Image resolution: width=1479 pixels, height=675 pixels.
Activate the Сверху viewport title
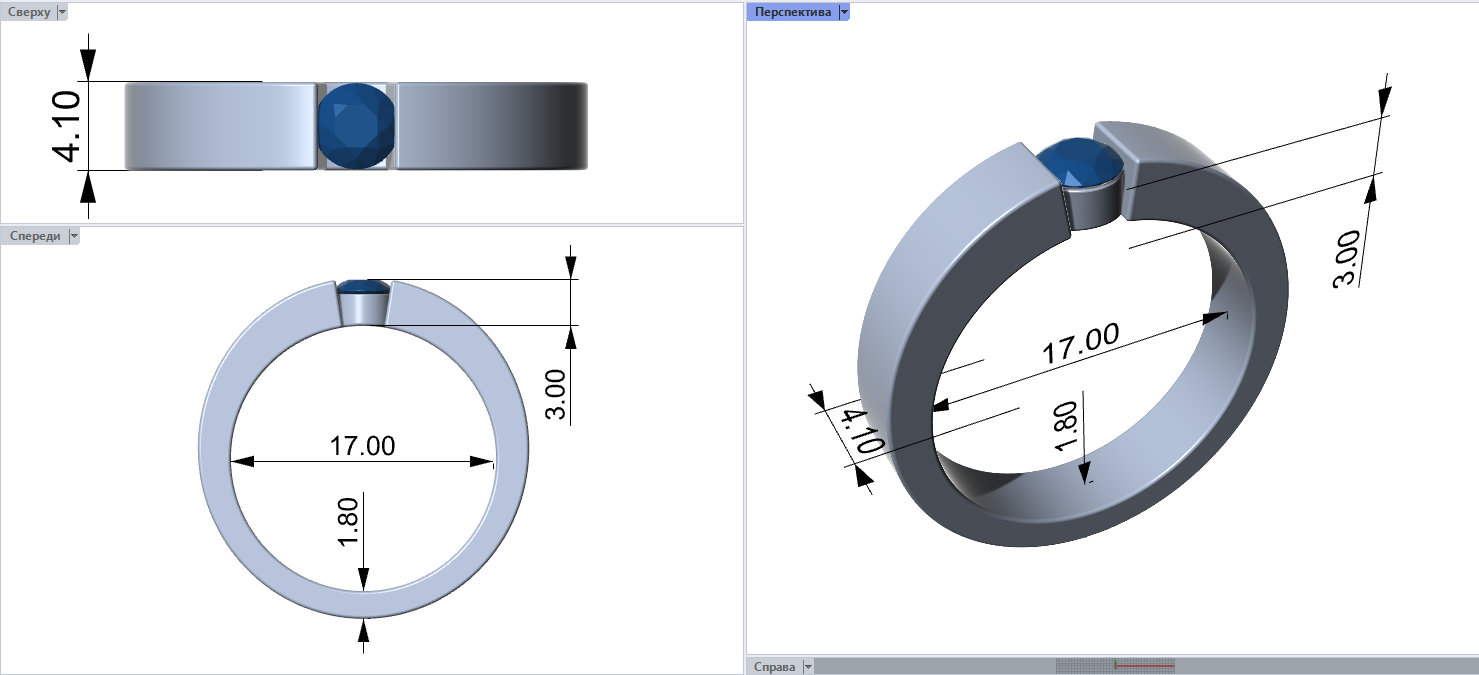pos(29,12)
